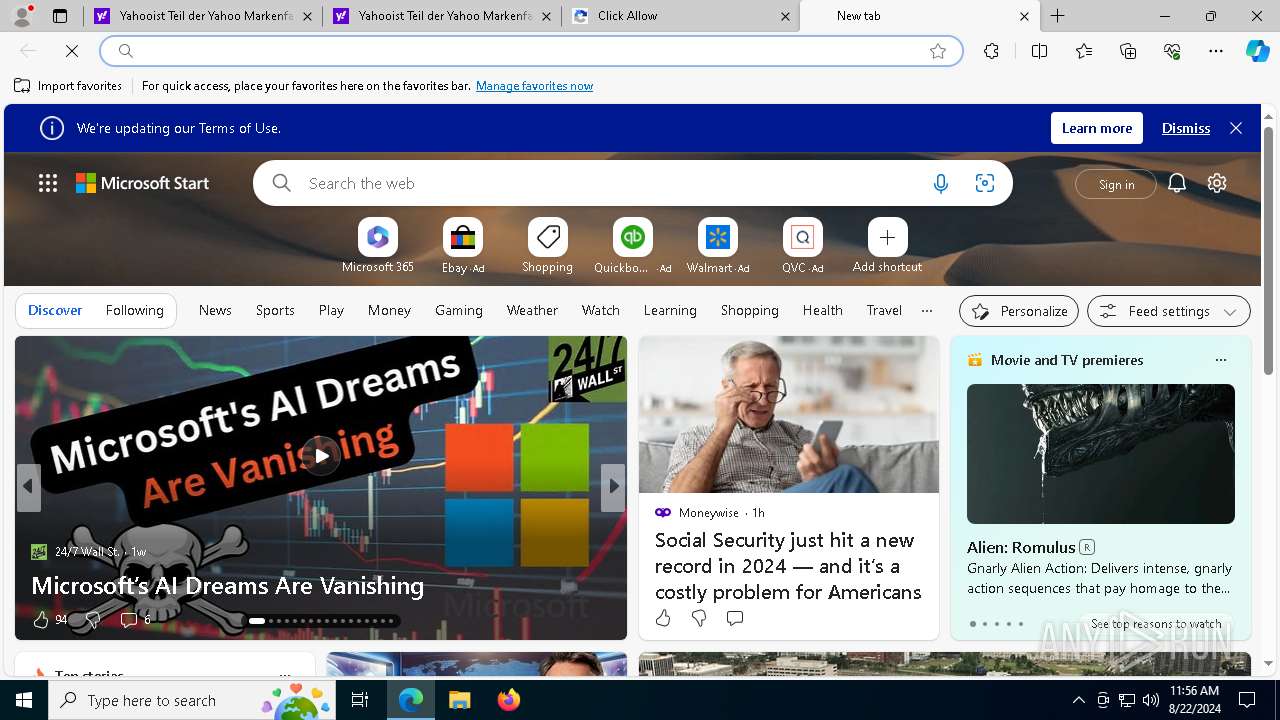Go to next carousel story arrow
1280x720 pixels.
613,487
